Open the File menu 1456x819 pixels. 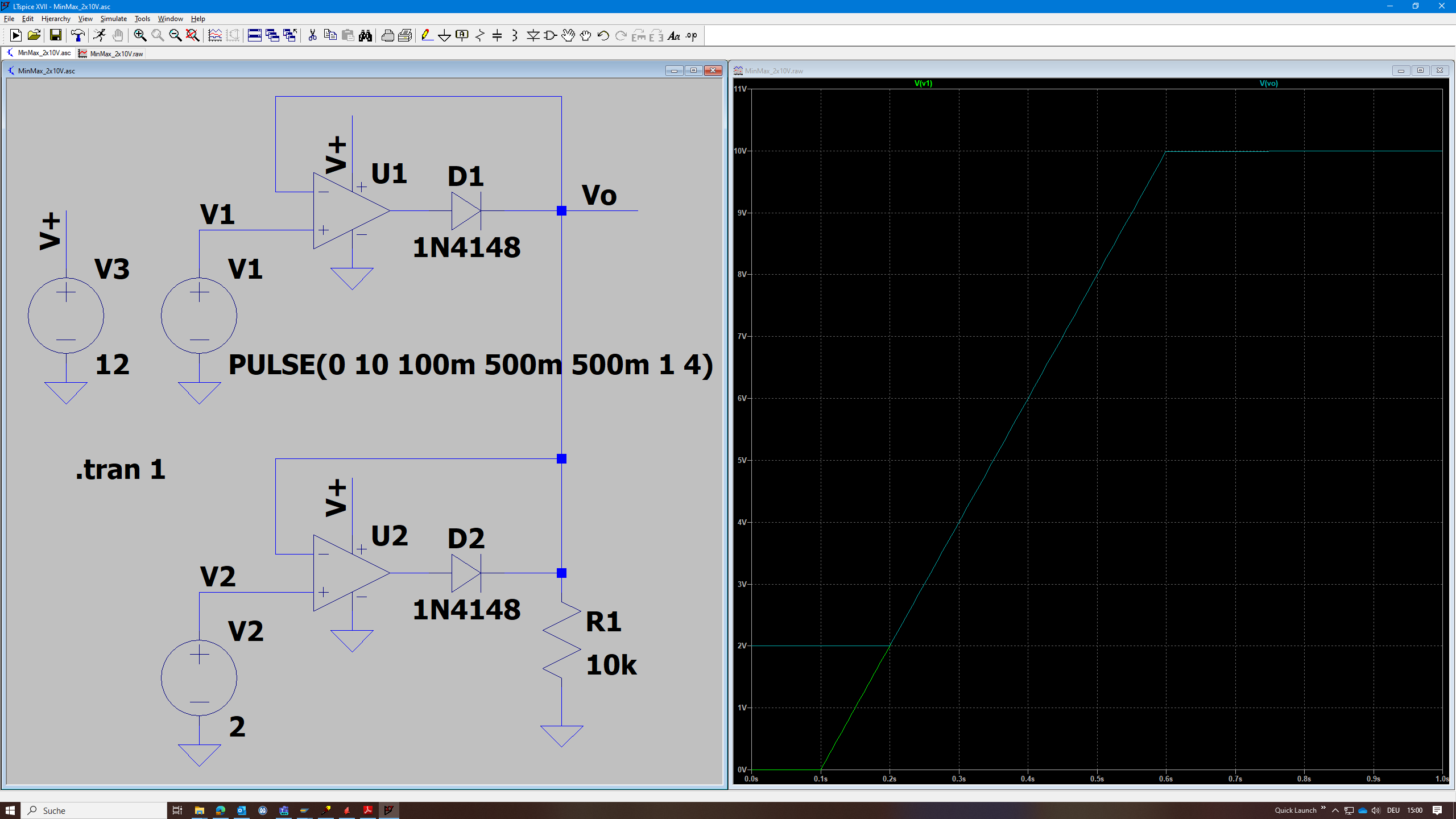[x=9, y=18]
